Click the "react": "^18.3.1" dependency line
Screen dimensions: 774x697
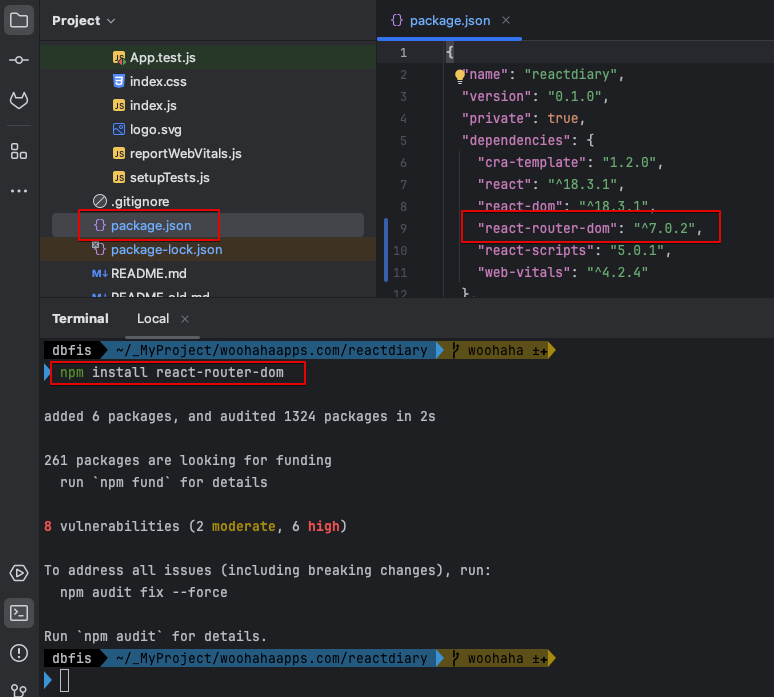pyautogui.click(x=550, y=185)
